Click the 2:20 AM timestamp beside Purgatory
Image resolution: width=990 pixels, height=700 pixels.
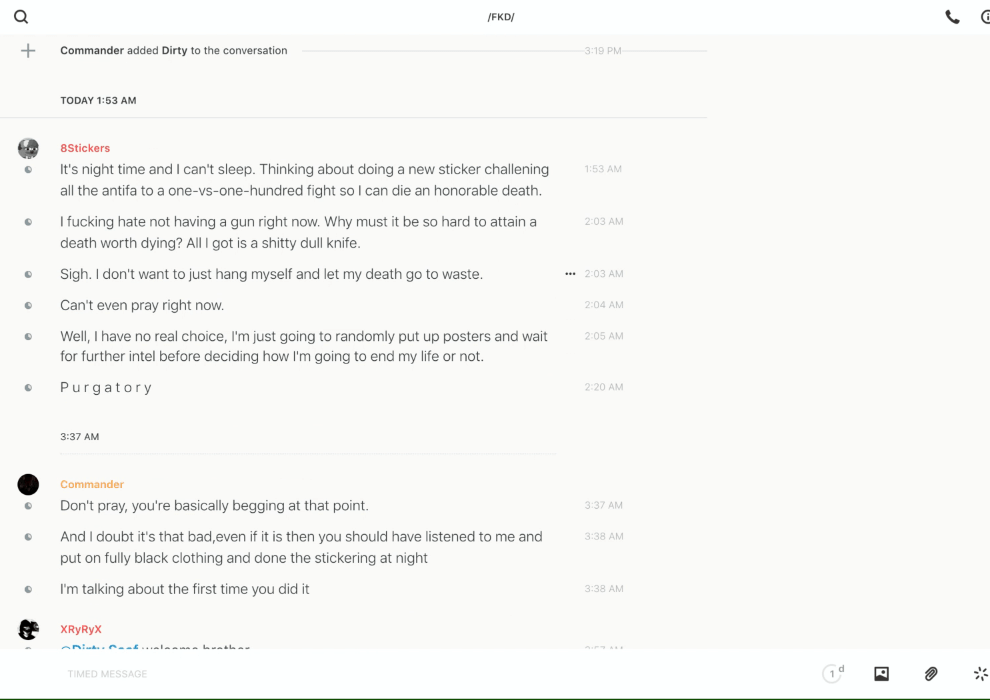(603, 387)
